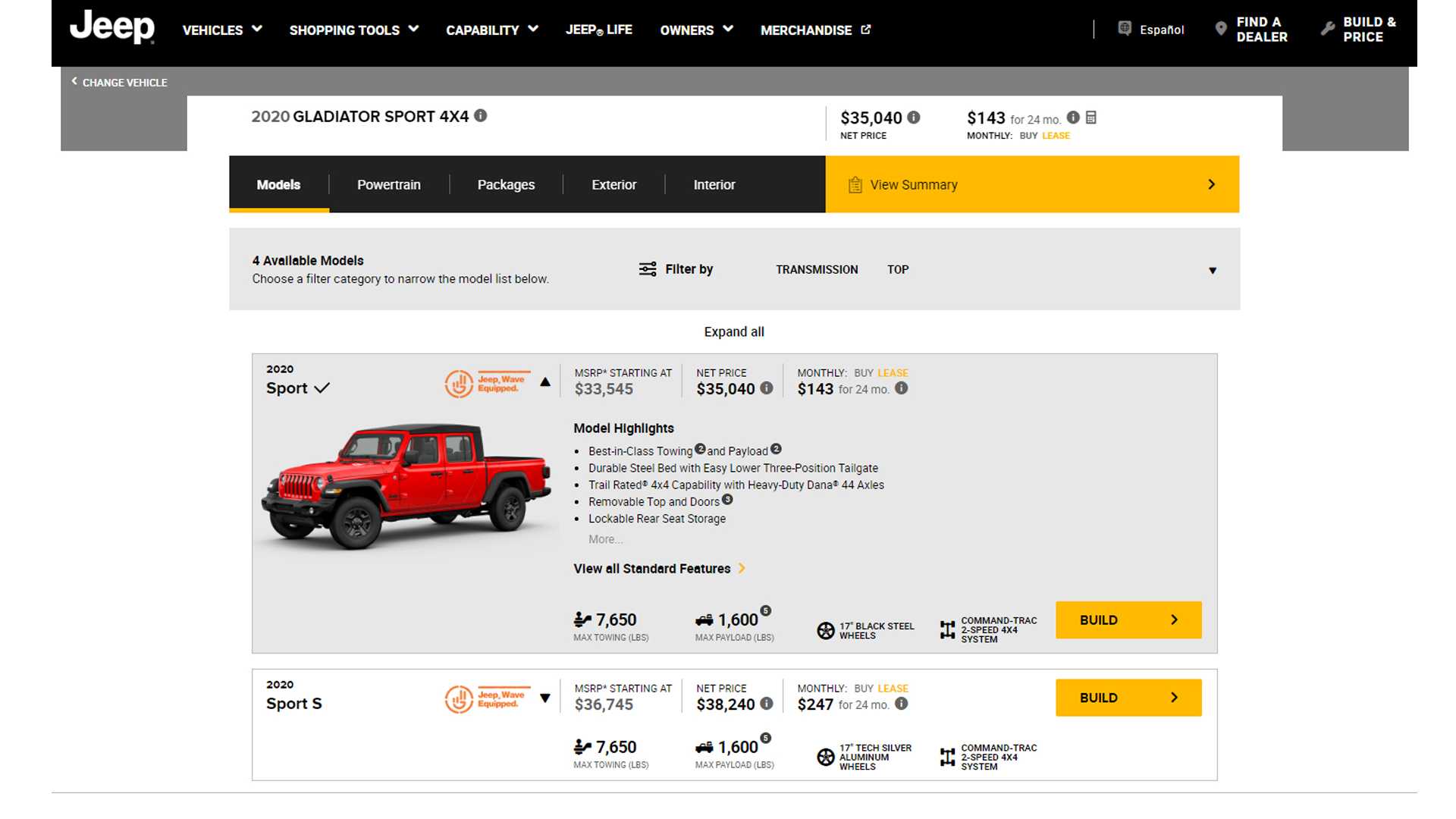Open payment calculator icon in header
The image size is (1456, 819).
[x=1090, y=117]
